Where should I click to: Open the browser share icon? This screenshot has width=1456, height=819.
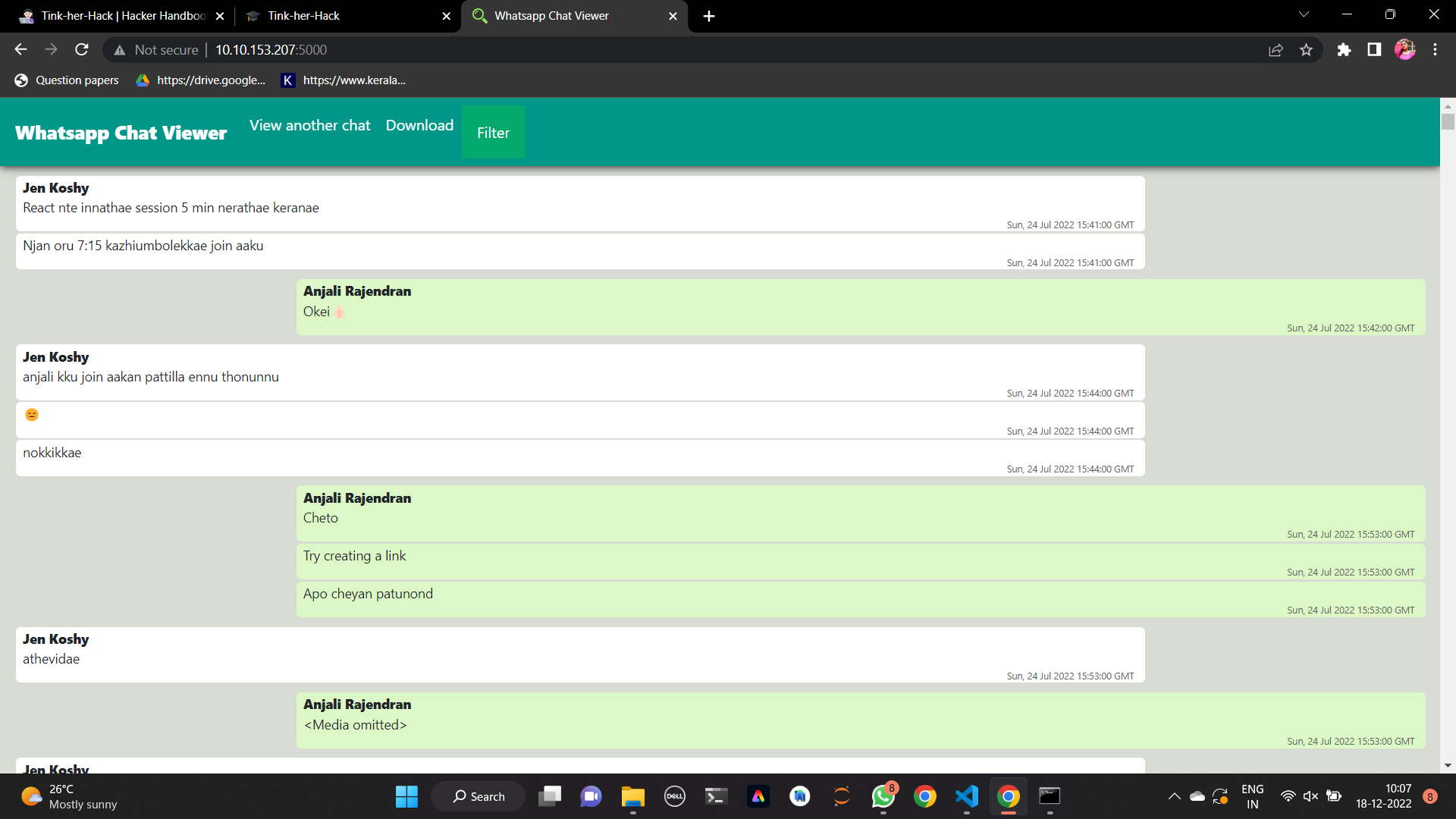tap(1276, 49)
